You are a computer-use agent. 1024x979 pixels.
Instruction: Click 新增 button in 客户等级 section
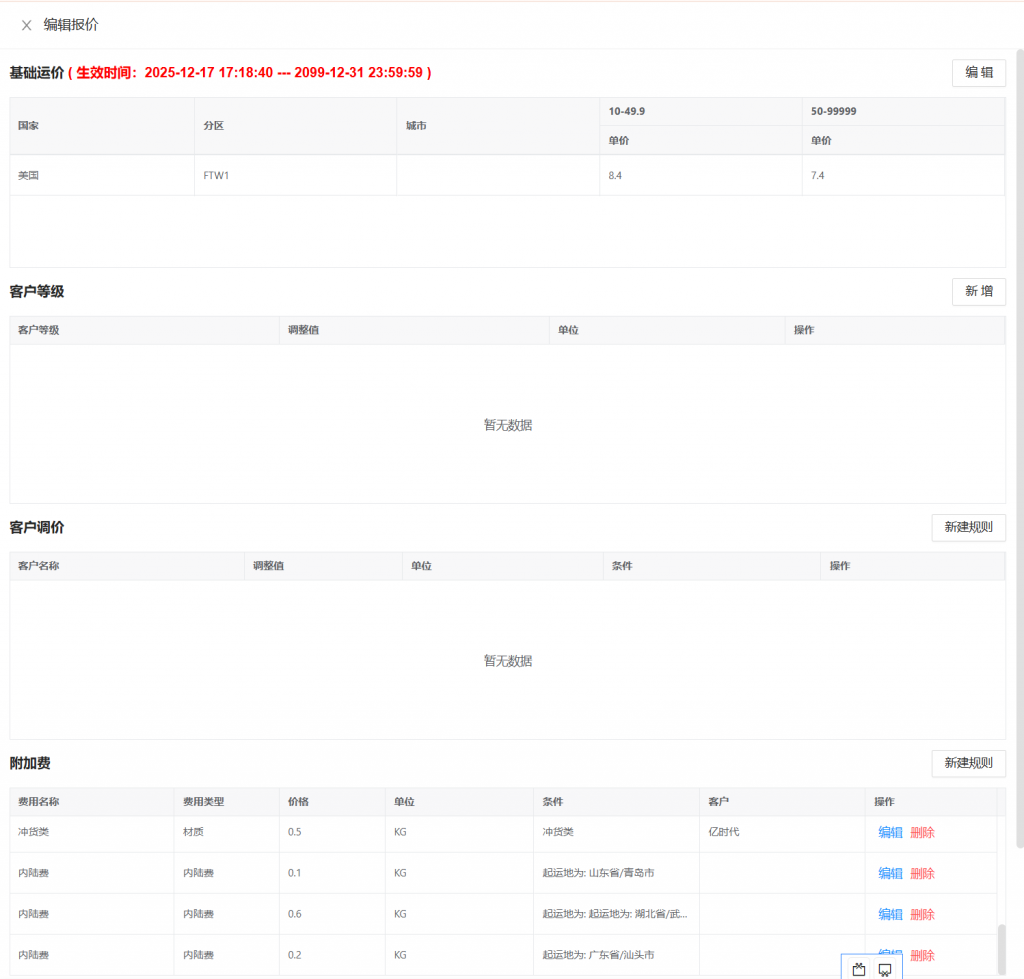point(978,292)
